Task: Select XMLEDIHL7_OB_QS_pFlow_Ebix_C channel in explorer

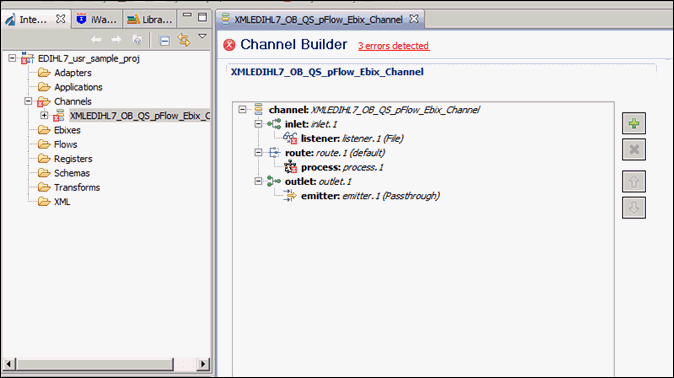Action: click(140, 116)
